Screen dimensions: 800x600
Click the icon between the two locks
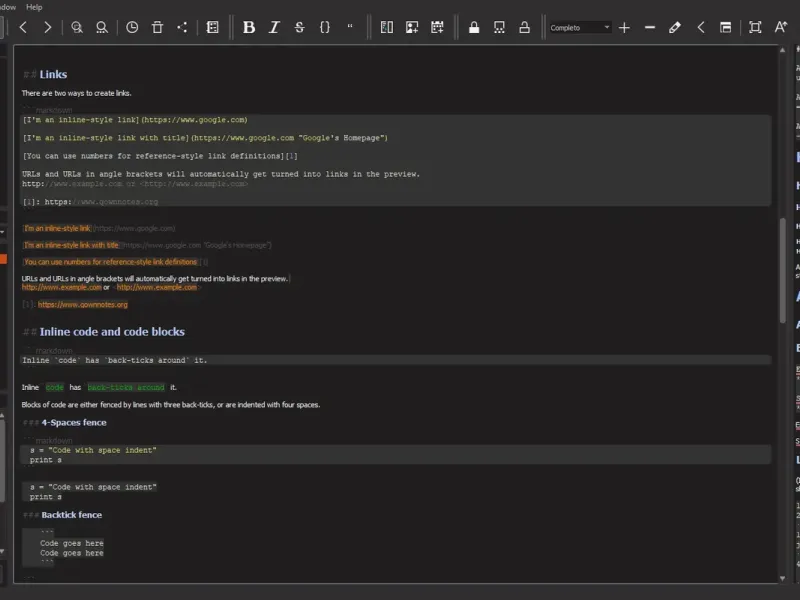499,27
